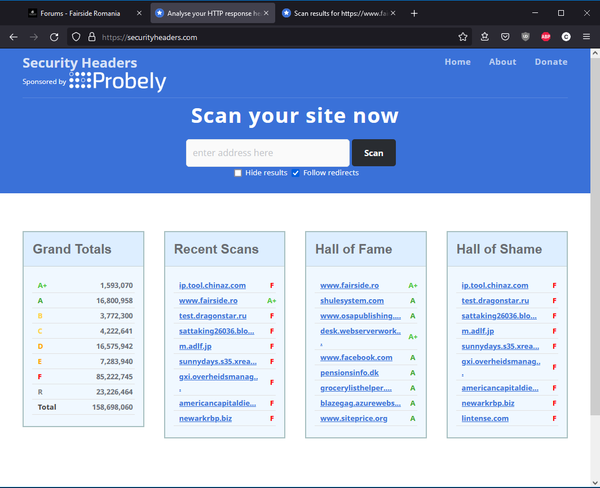Click the A+ count 1,593,070

point(116,286)
